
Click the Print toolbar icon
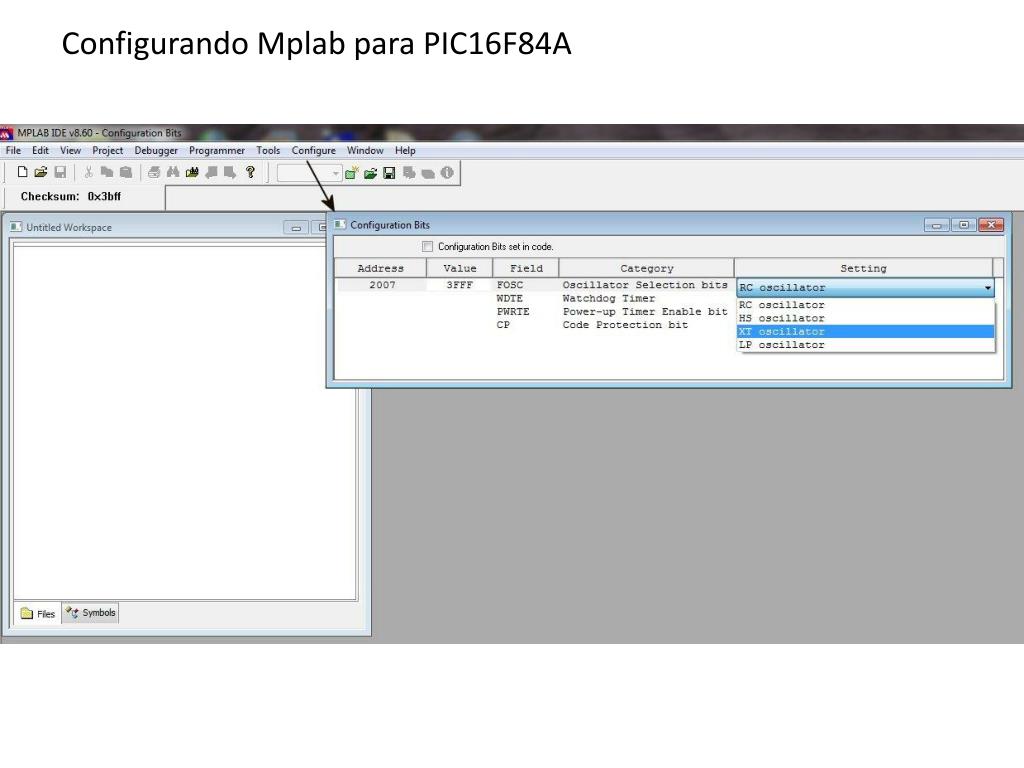tap(154, 172)
